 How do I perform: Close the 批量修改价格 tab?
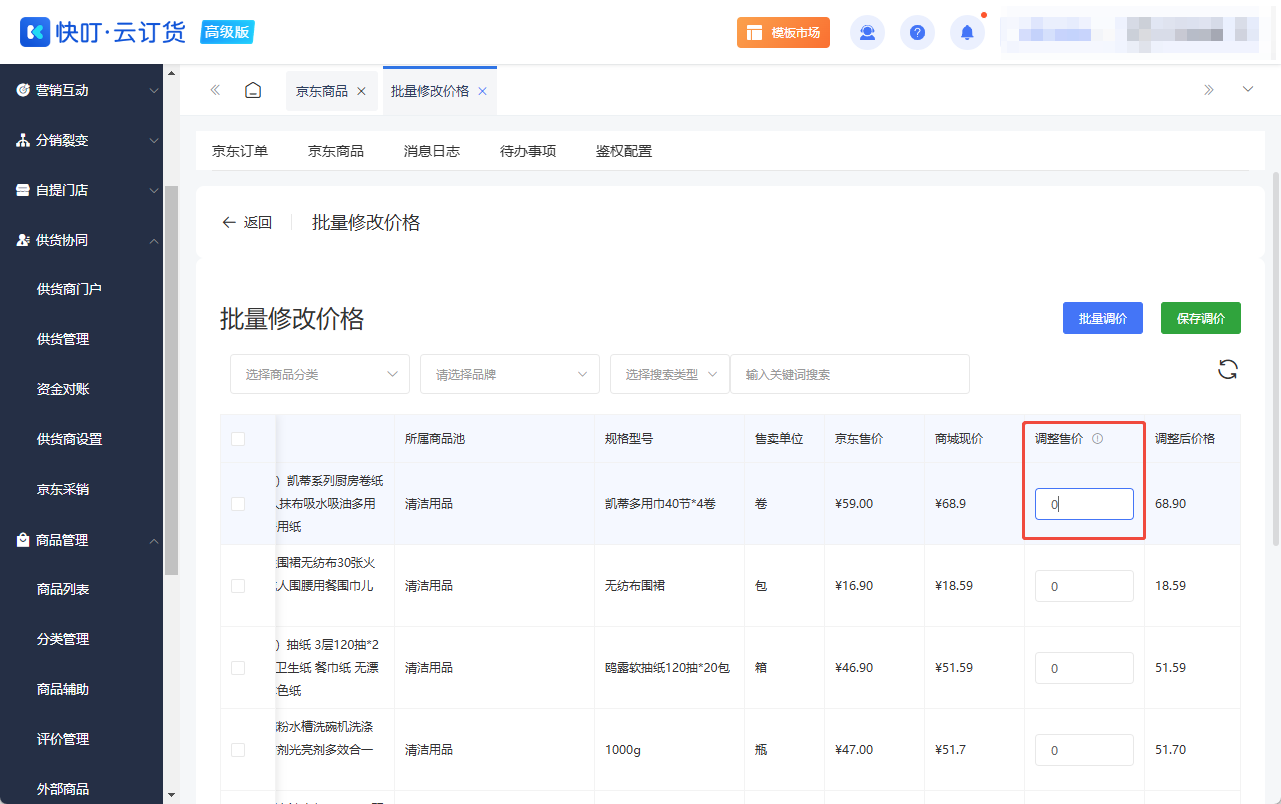[482, 91]
